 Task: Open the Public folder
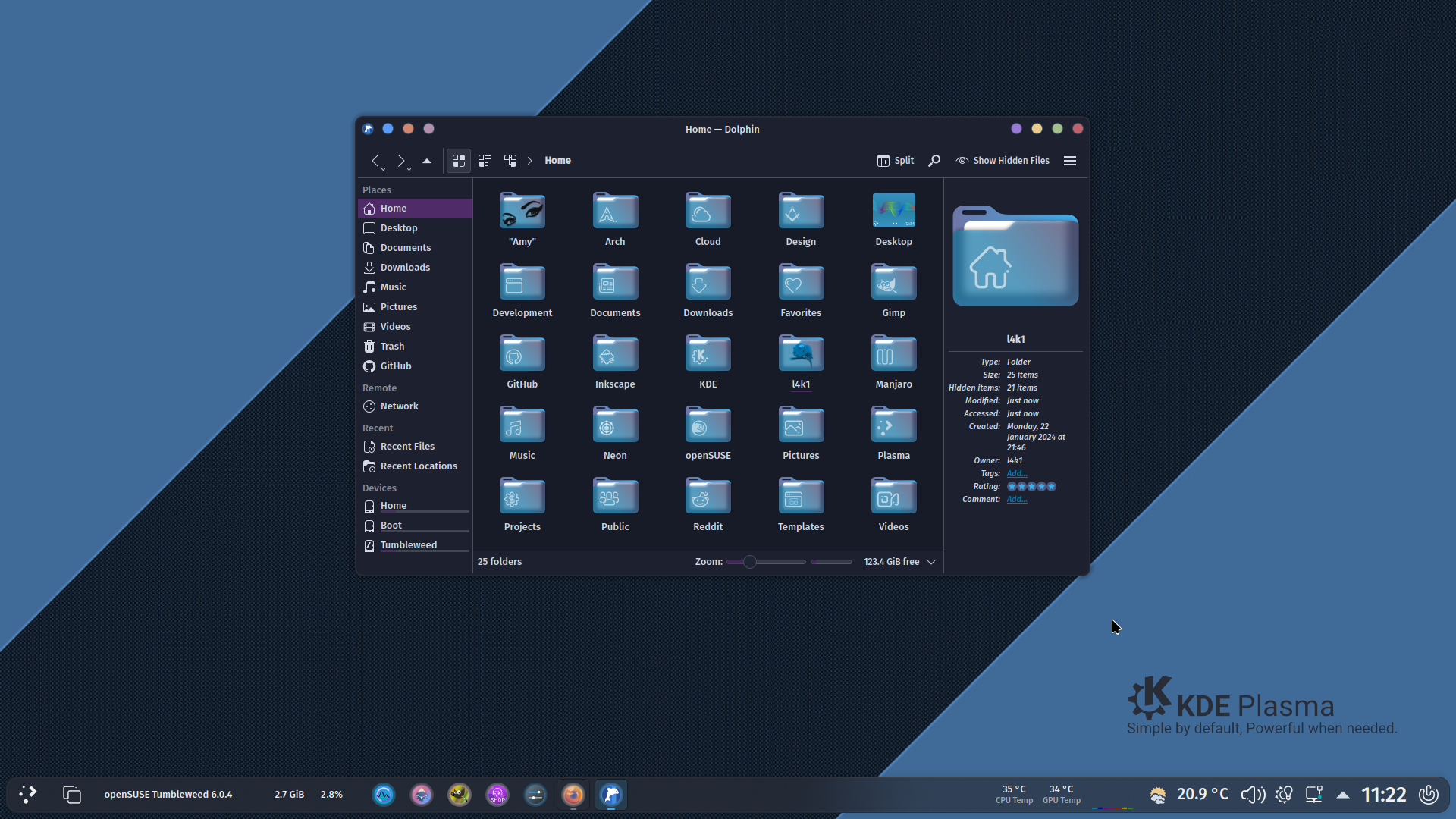(x=615, y=504)
